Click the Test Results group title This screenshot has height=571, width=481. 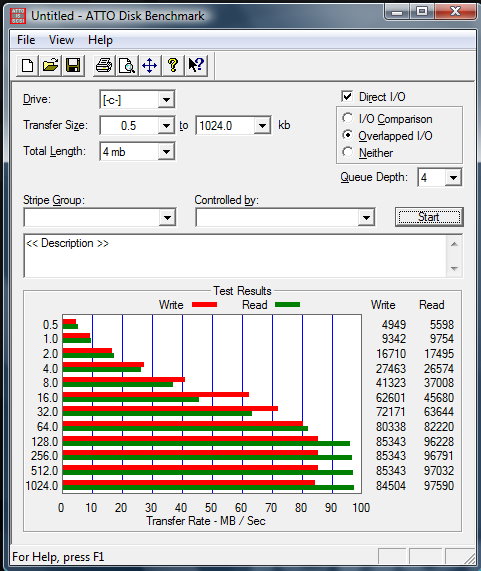point(242,291)
